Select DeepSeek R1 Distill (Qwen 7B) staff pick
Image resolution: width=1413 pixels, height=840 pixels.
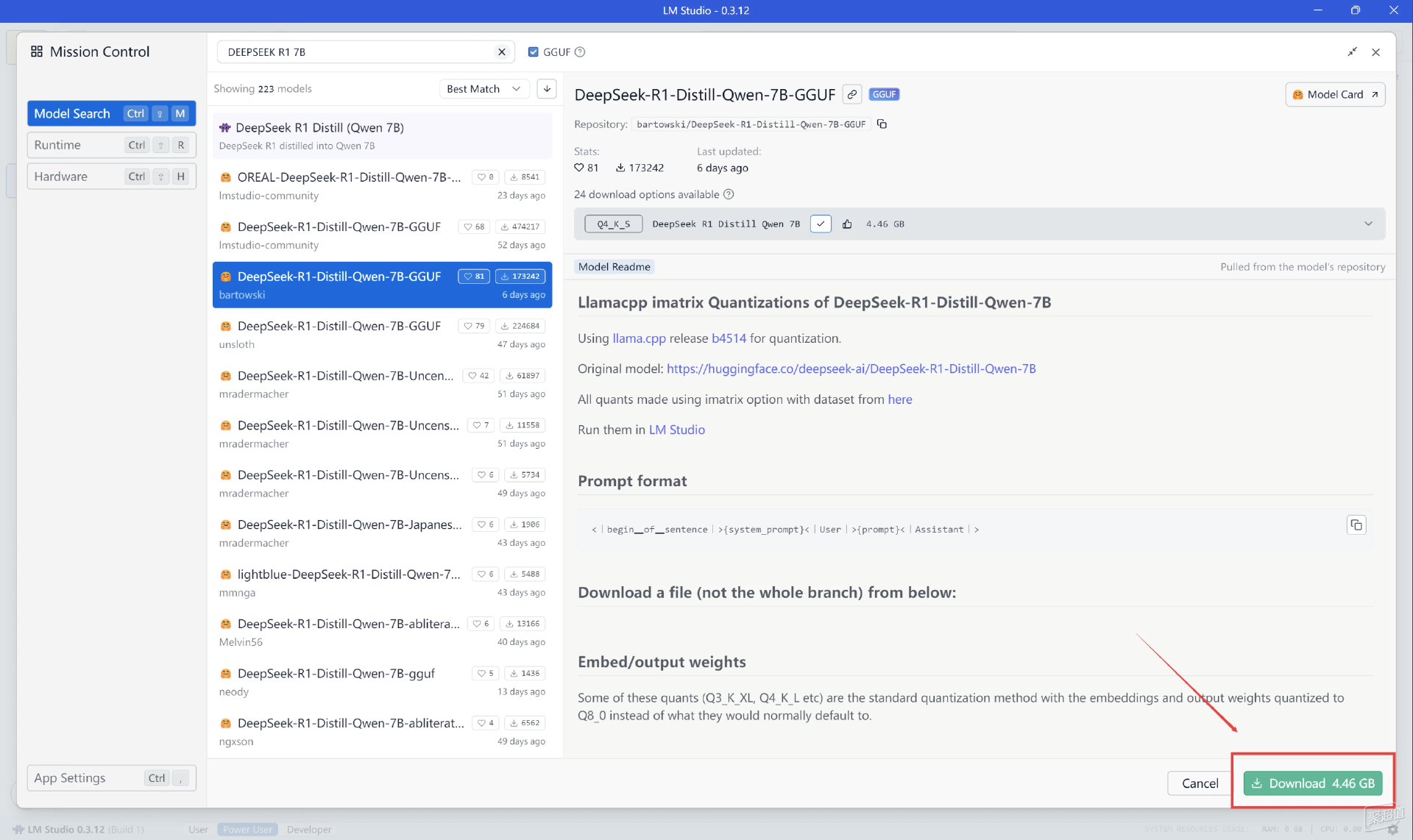click(x=382, y=136)
